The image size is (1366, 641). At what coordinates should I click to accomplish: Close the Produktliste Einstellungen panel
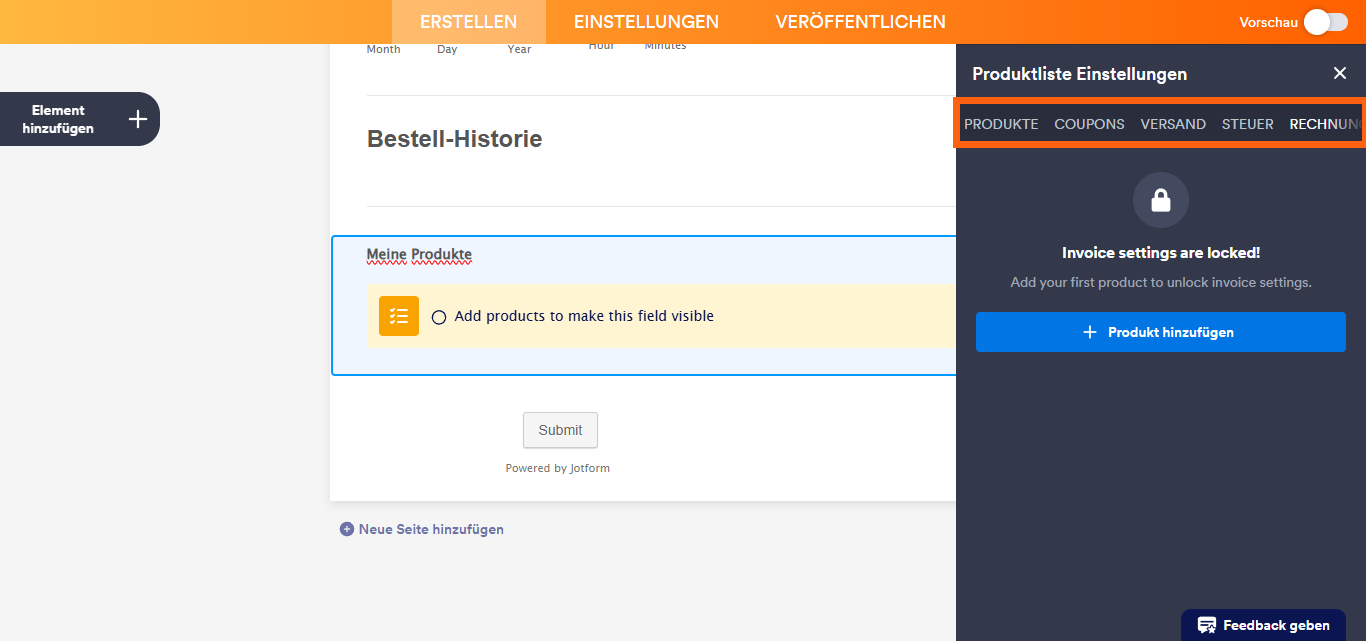[1340, 73]
